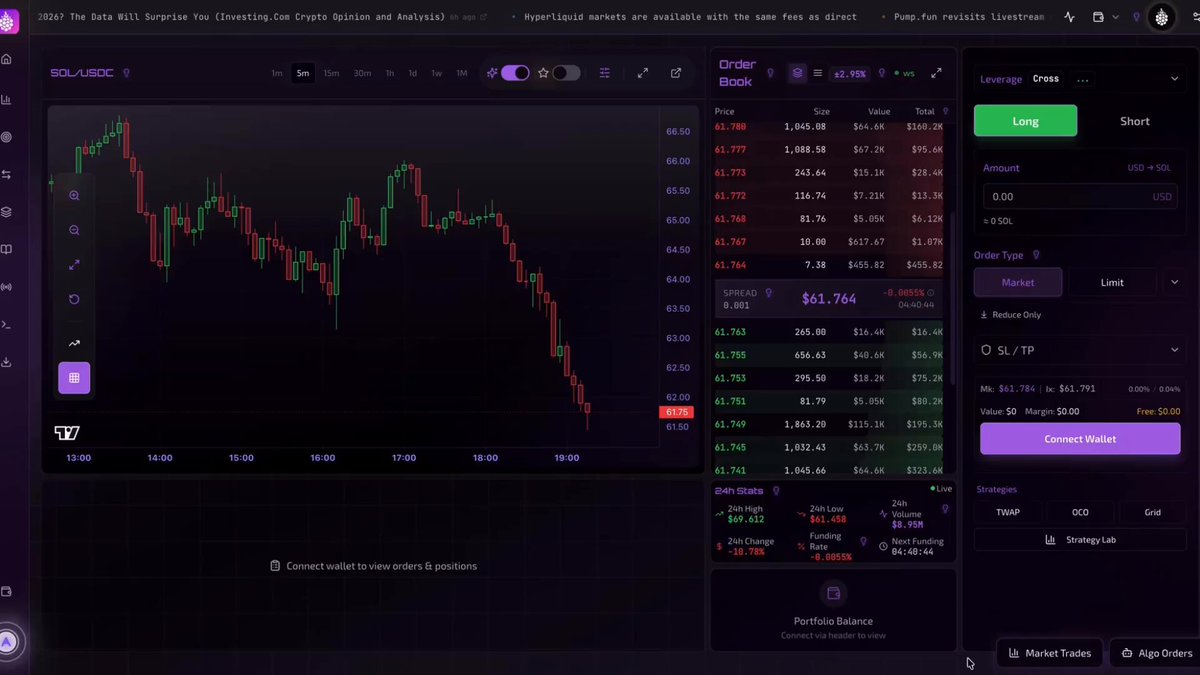The height and width of the screenshot is (675, 1200).
Task: Zoom in on the chart
Action: pyautogui.click(x=74, y=196)
